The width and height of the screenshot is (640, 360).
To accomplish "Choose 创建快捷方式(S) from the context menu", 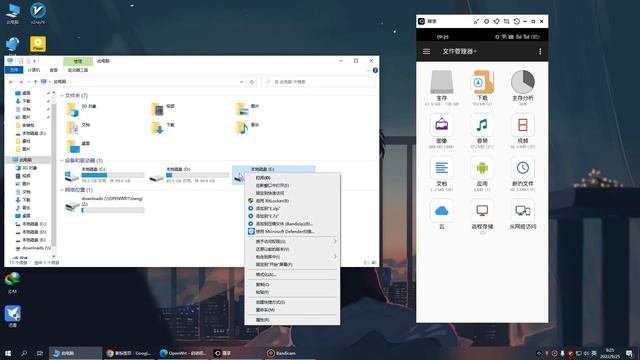I will click(x=292, y=302).
